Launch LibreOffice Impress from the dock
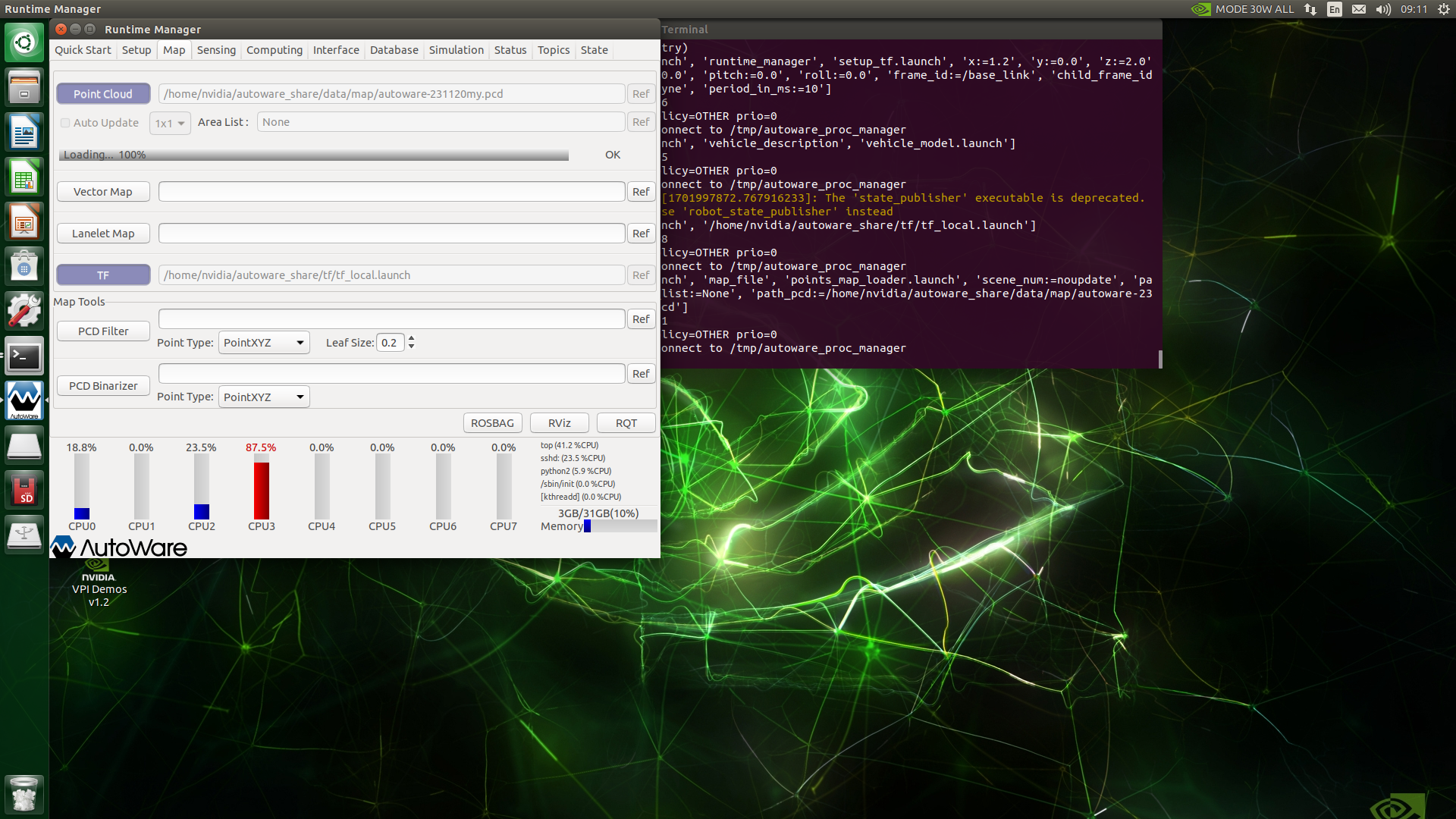This screenshot has width=1456, height=819. pyautogui.click(x=24, y=222)
